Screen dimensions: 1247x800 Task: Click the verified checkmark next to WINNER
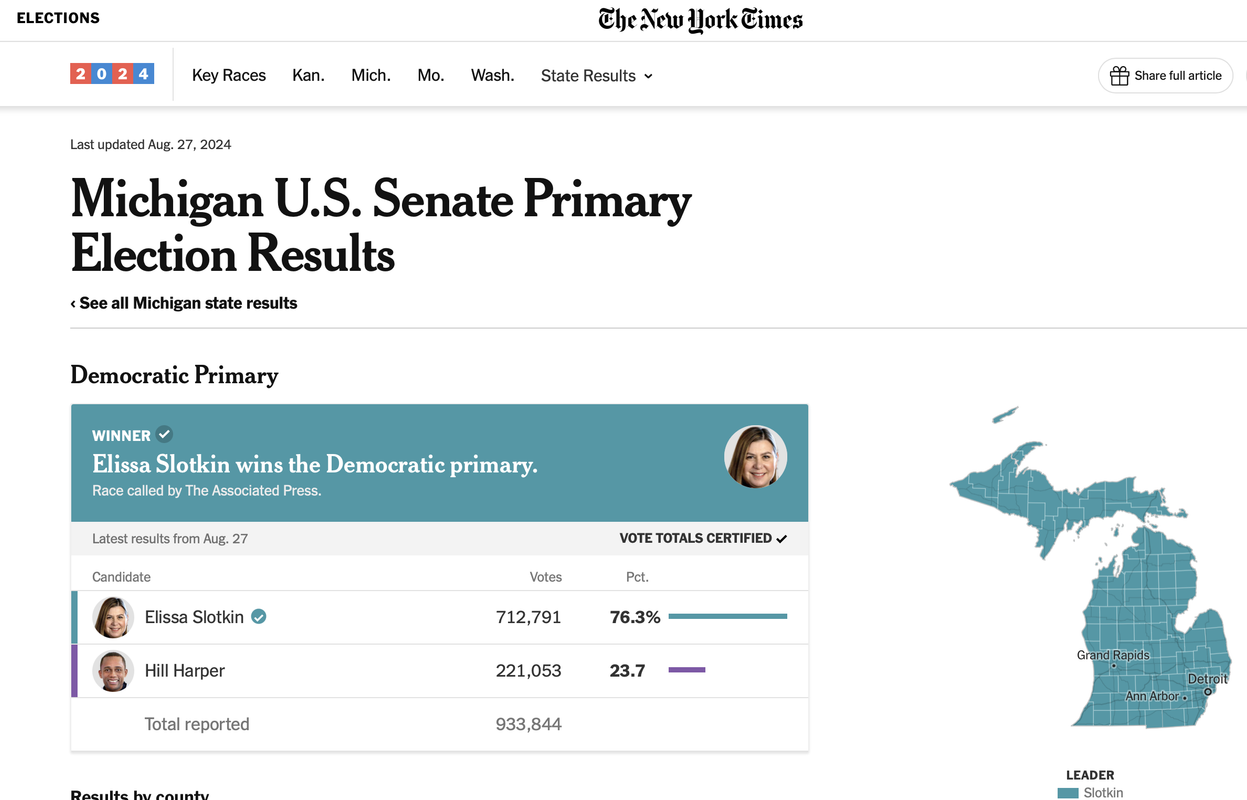point(164,434)
